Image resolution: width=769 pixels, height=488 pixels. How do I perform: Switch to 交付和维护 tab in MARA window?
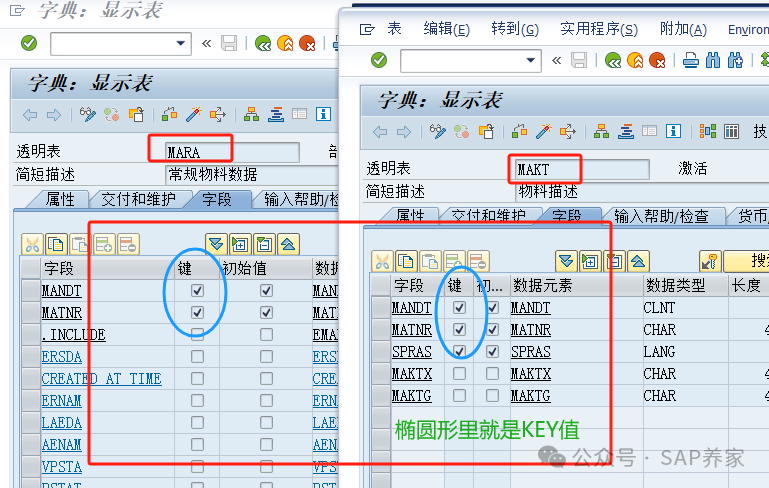click(138, 199)
